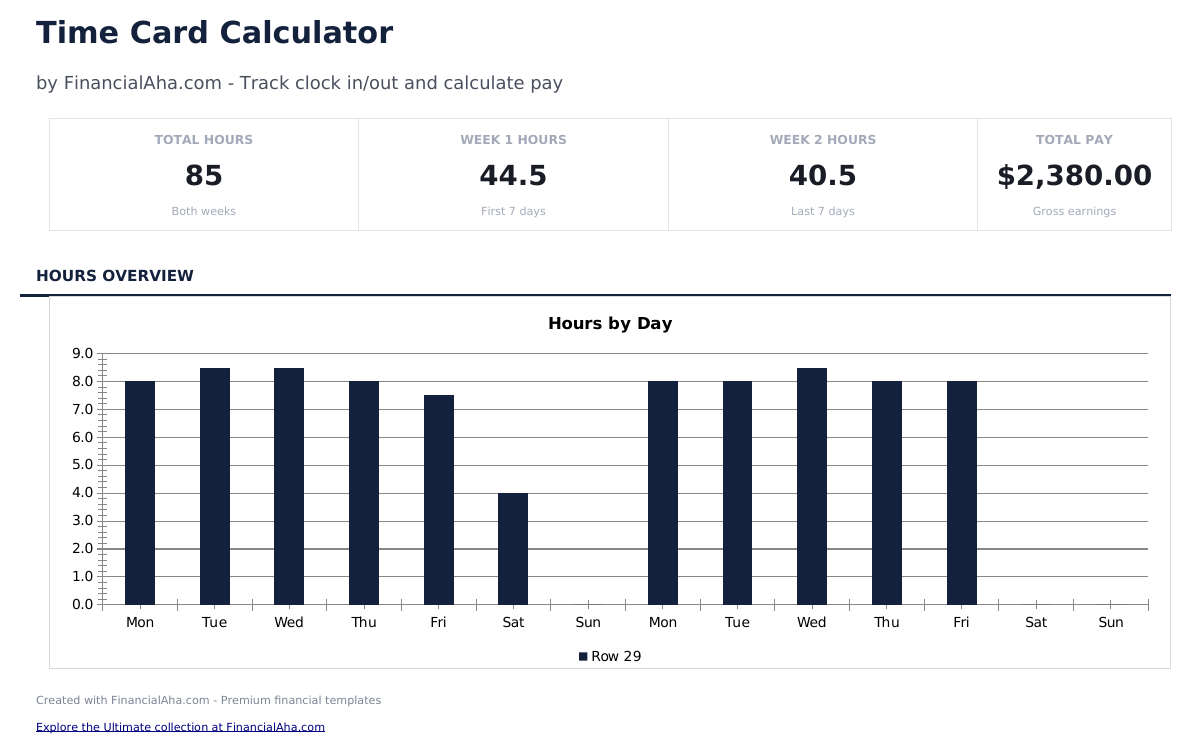Open the Explore the Ultimate collection link
1192x754 pixels.
pyautogui.click(x=180, y=727)
